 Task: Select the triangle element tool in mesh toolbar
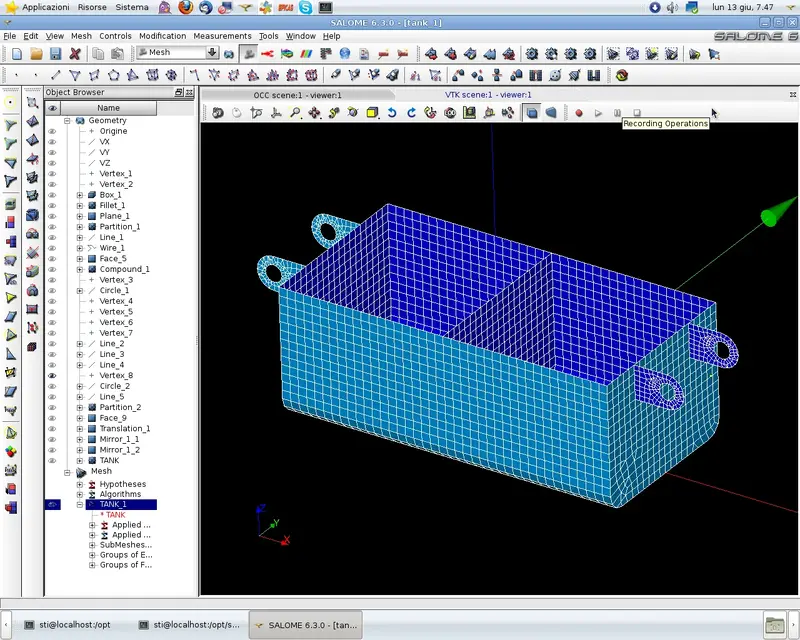[75, 76]
